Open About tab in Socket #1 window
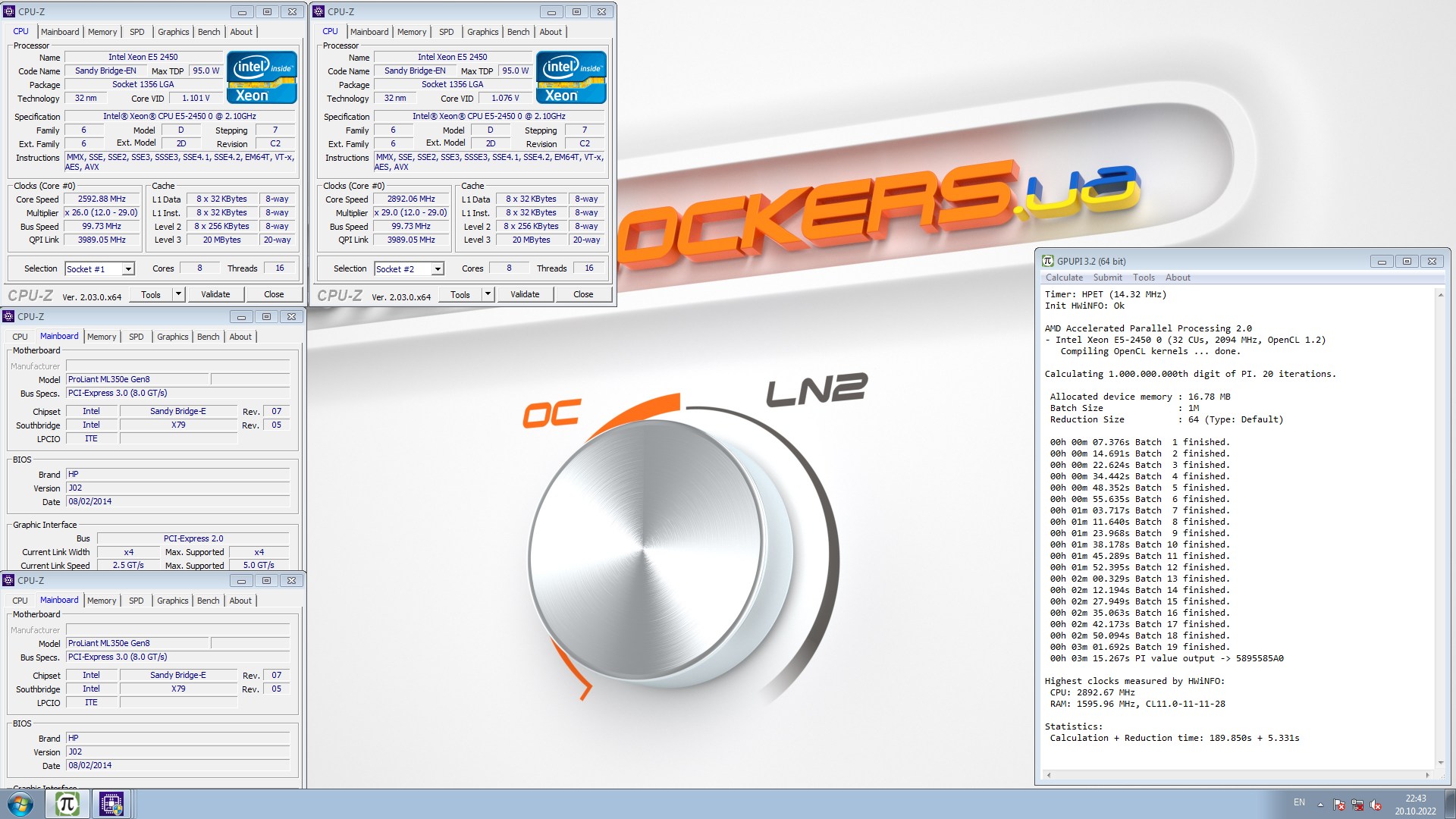 241,32
